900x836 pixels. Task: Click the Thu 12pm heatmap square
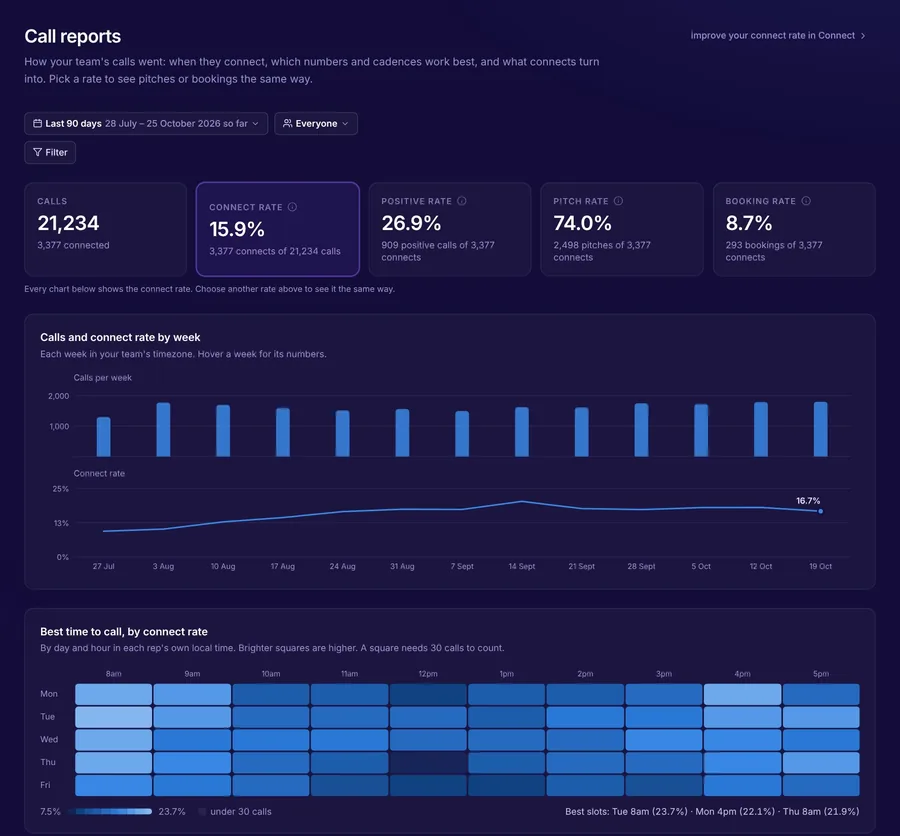[428, 763]
